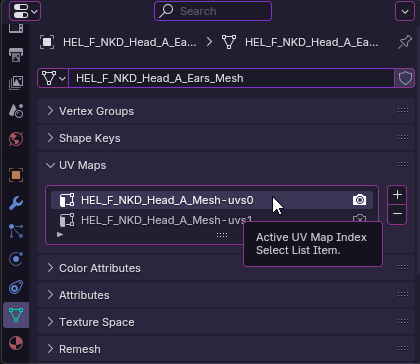
Task: Open the editor type dropdown menu
Action: coord(25,11)
